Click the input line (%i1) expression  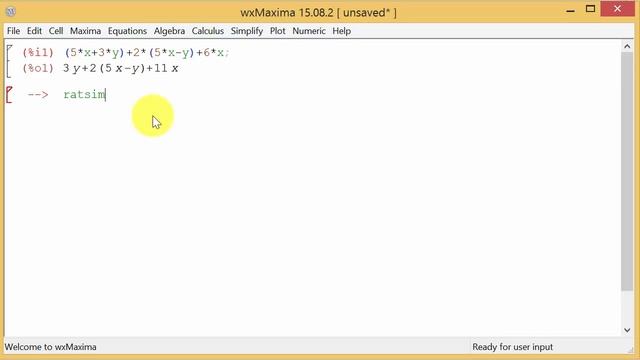click(x=147, y=53)
